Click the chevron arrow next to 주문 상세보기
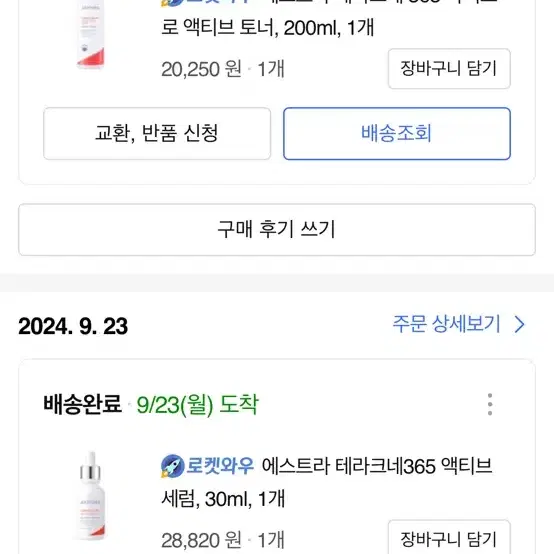This screenshot has width=554, height=554. [x=519, y=324]
